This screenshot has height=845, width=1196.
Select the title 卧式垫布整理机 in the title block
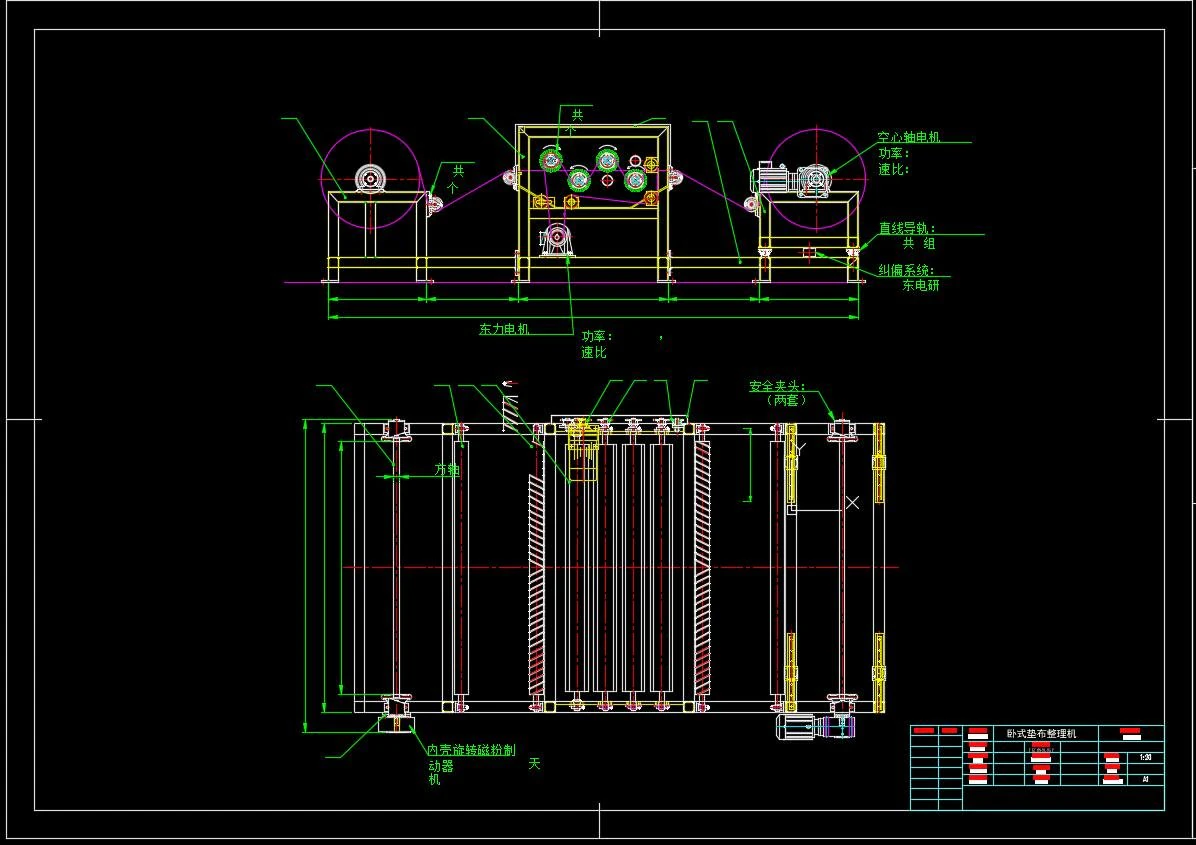coord(1041,734)
